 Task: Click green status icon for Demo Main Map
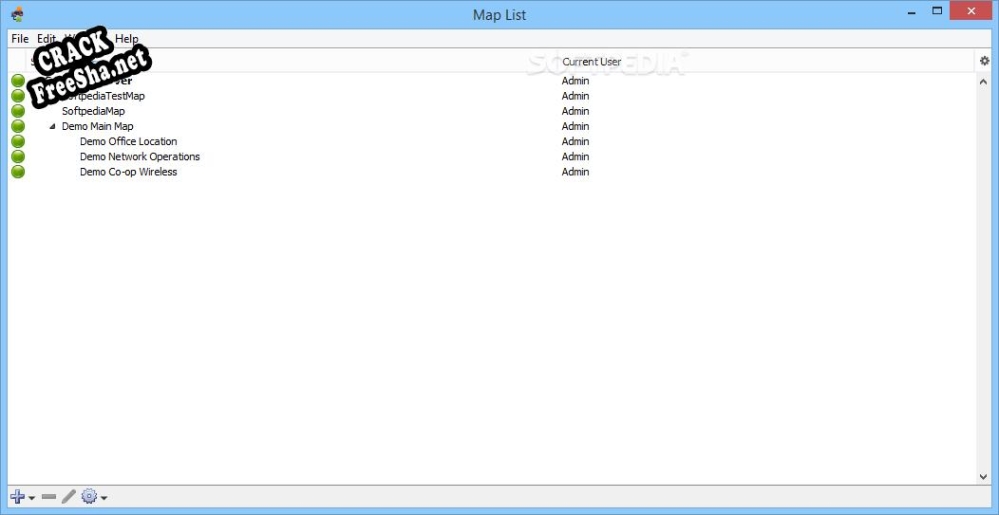[18, 127]
